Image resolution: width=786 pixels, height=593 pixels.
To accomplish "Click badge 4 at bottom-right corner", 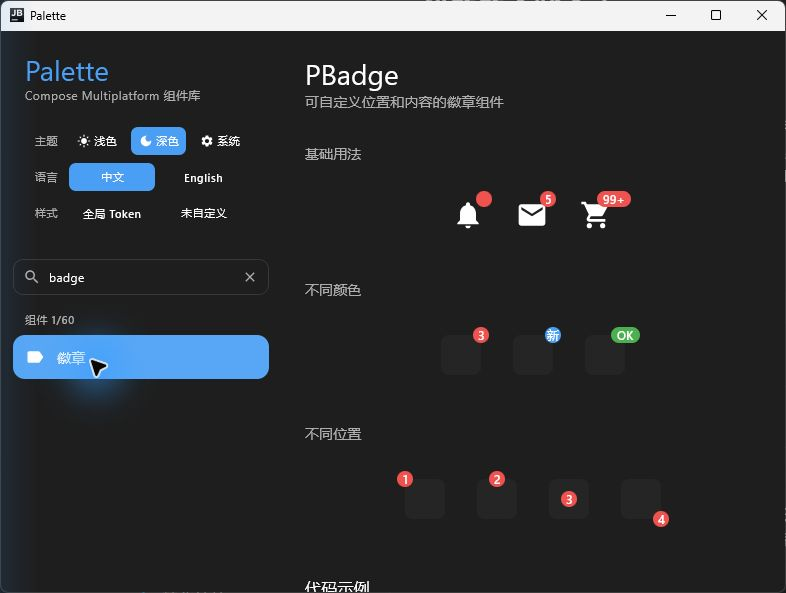I will pos(661,519).
